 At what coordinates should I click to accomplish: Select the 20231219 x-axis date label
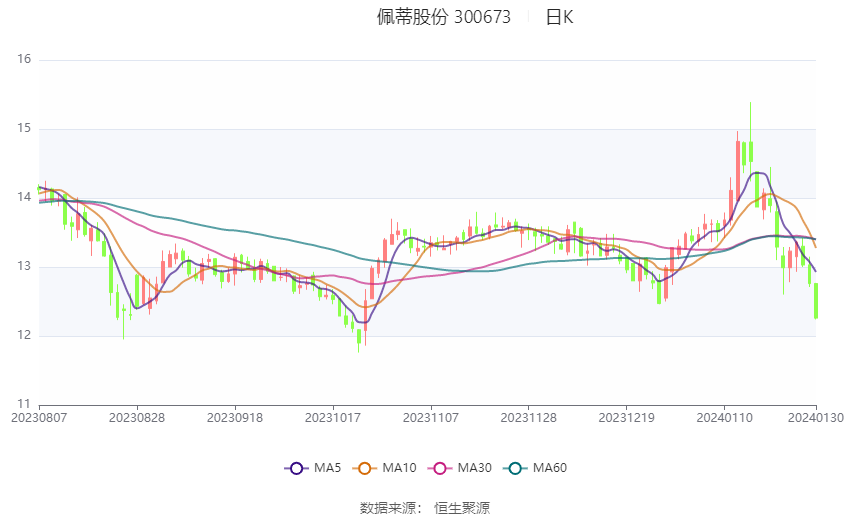pos(627,418)
